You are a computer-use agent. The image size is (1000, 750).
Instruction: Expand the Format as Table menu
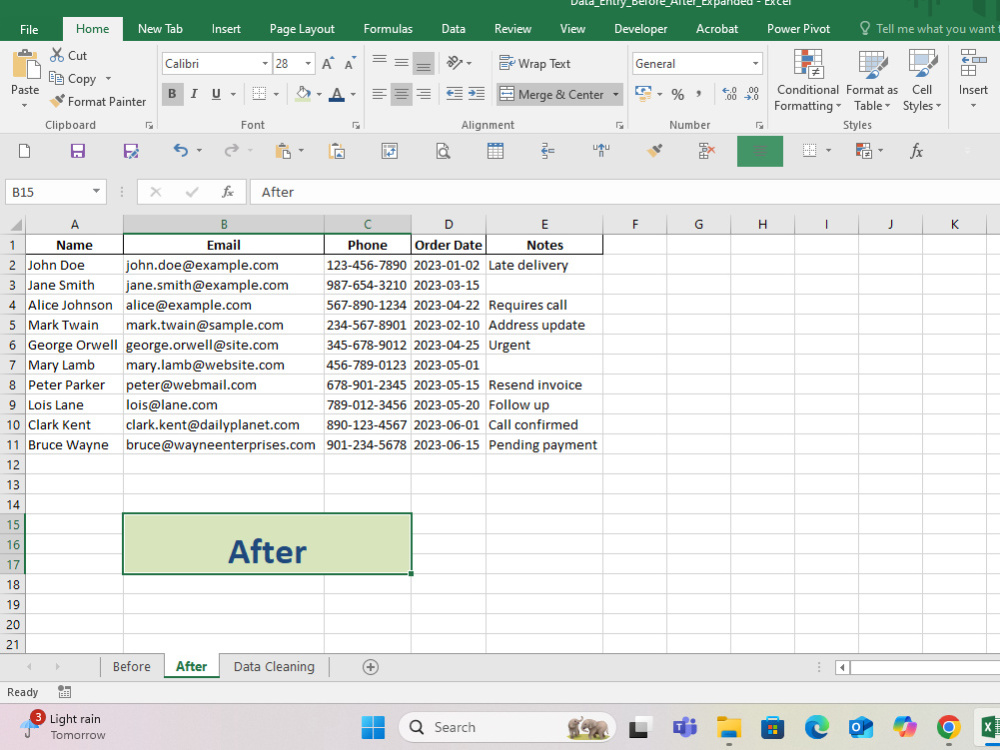[872, 80]
